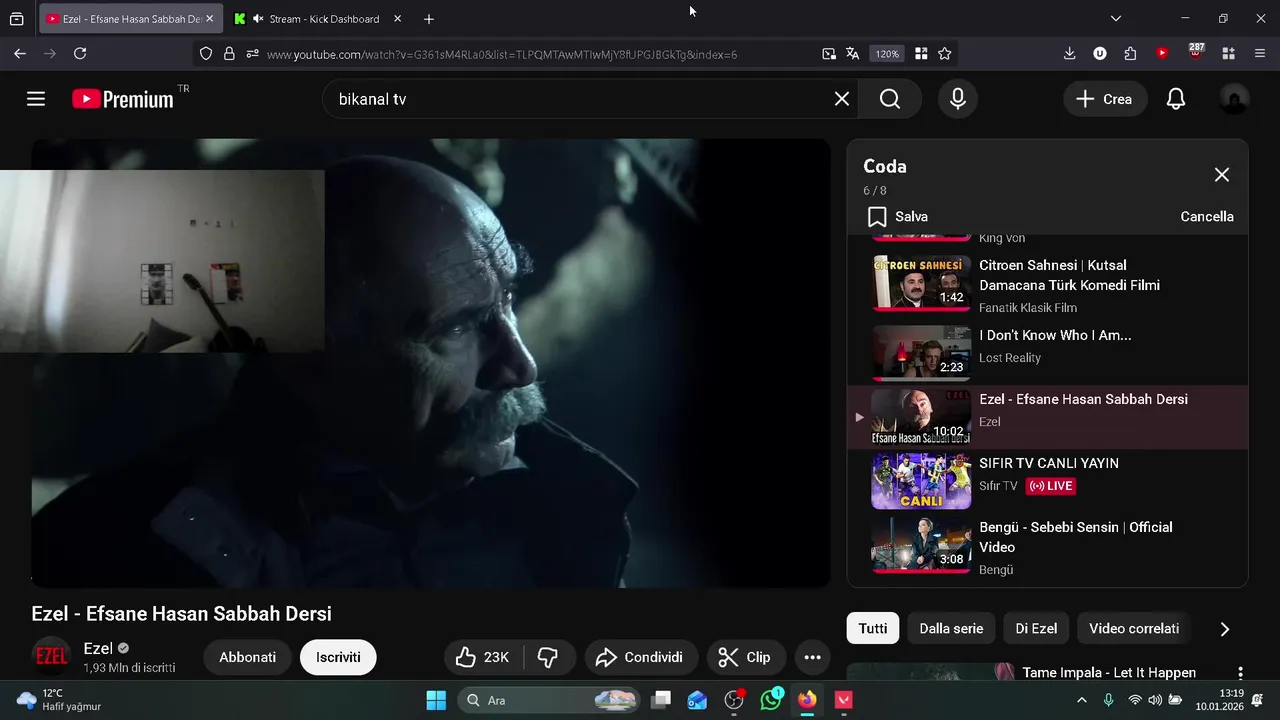Viewport: 1280px width, 720px height.
Task: Open the Extensions puzzle icon
Action: point(1130,54)
